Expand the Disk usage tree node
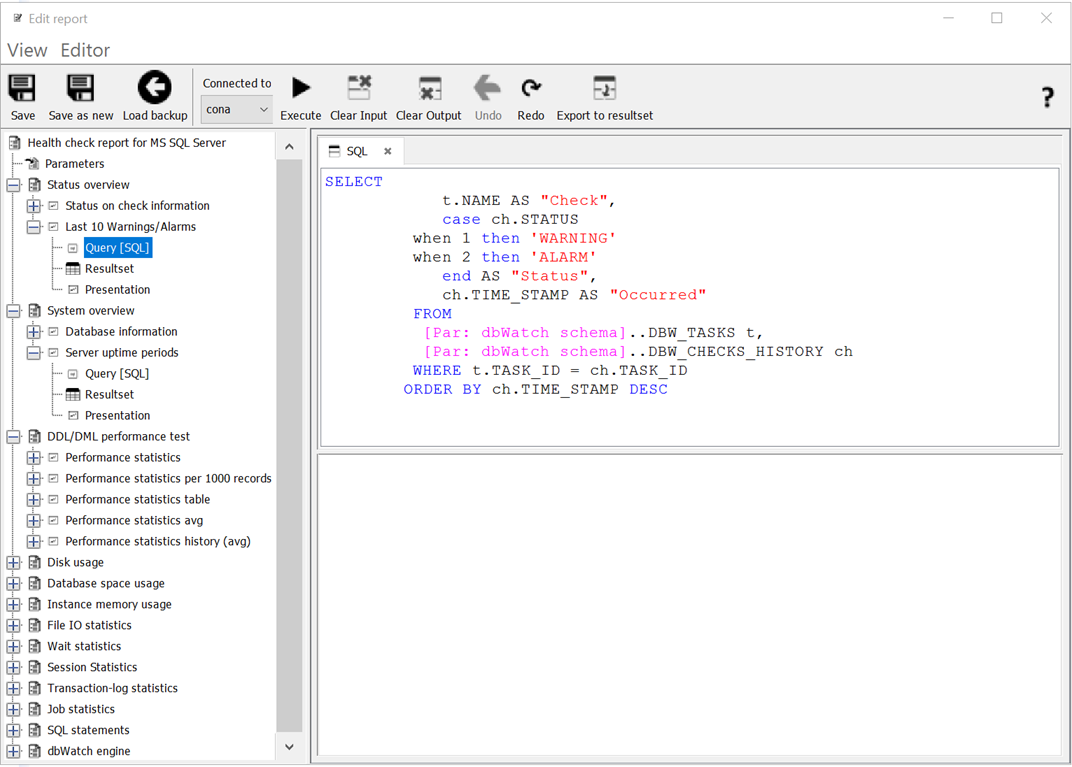 tap(14, 563)
